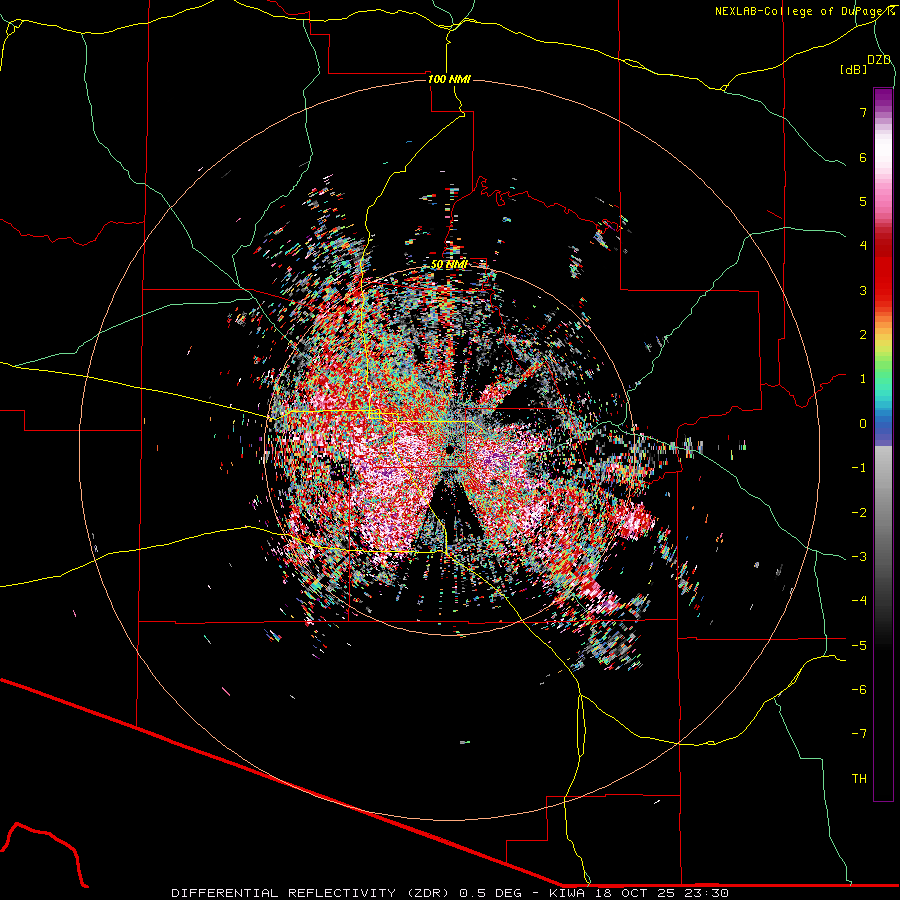The width and height of the screenshot is (900, 900).
Task: Click the TH label on the color scale
Action: (x=859, y=779)
